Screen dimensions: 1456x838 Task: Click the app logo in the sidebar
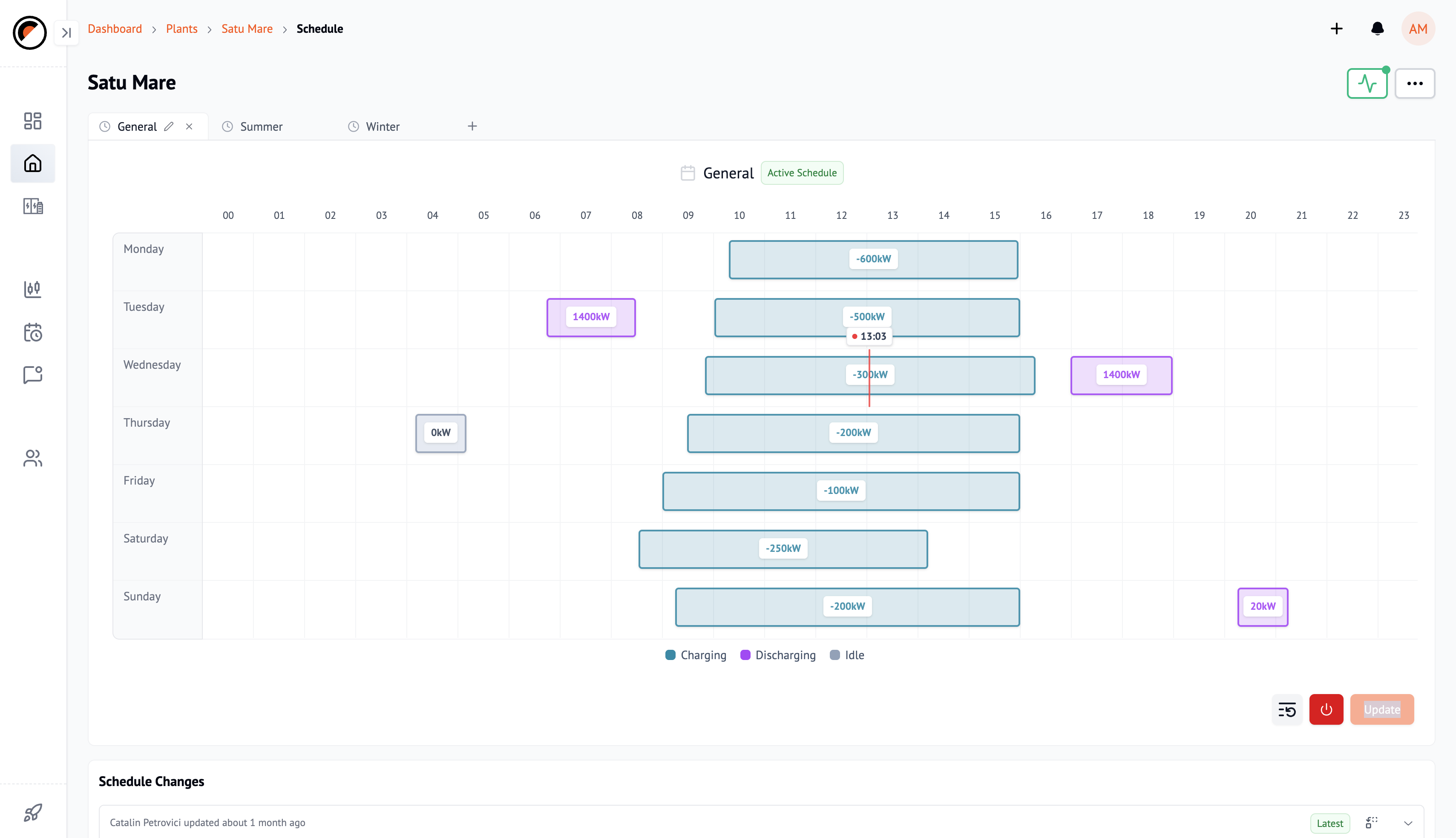click(x=29, y=32)
